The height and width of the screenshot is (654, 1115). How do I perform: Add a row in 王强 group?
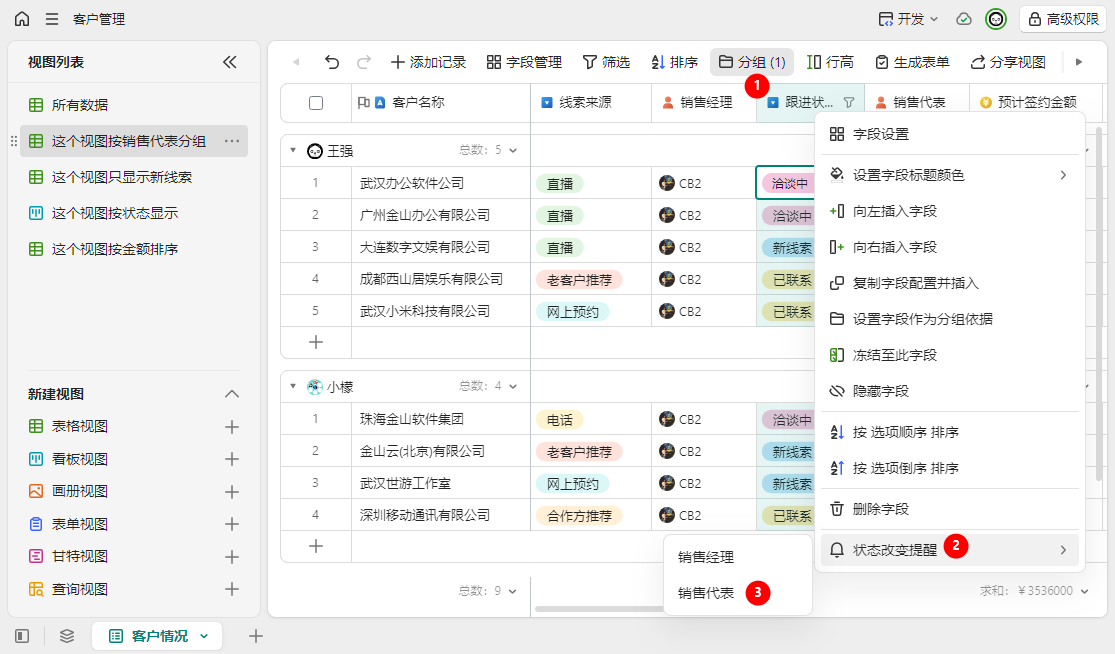pyautogui.click(x=316, y=342)
